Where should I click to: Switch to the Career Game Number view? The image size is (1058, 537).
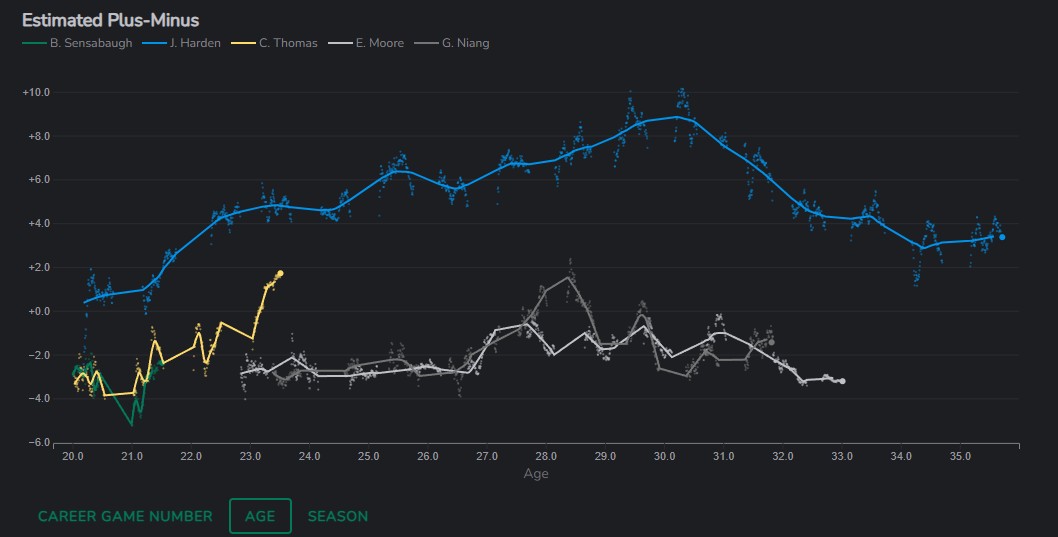click(125, 516)
